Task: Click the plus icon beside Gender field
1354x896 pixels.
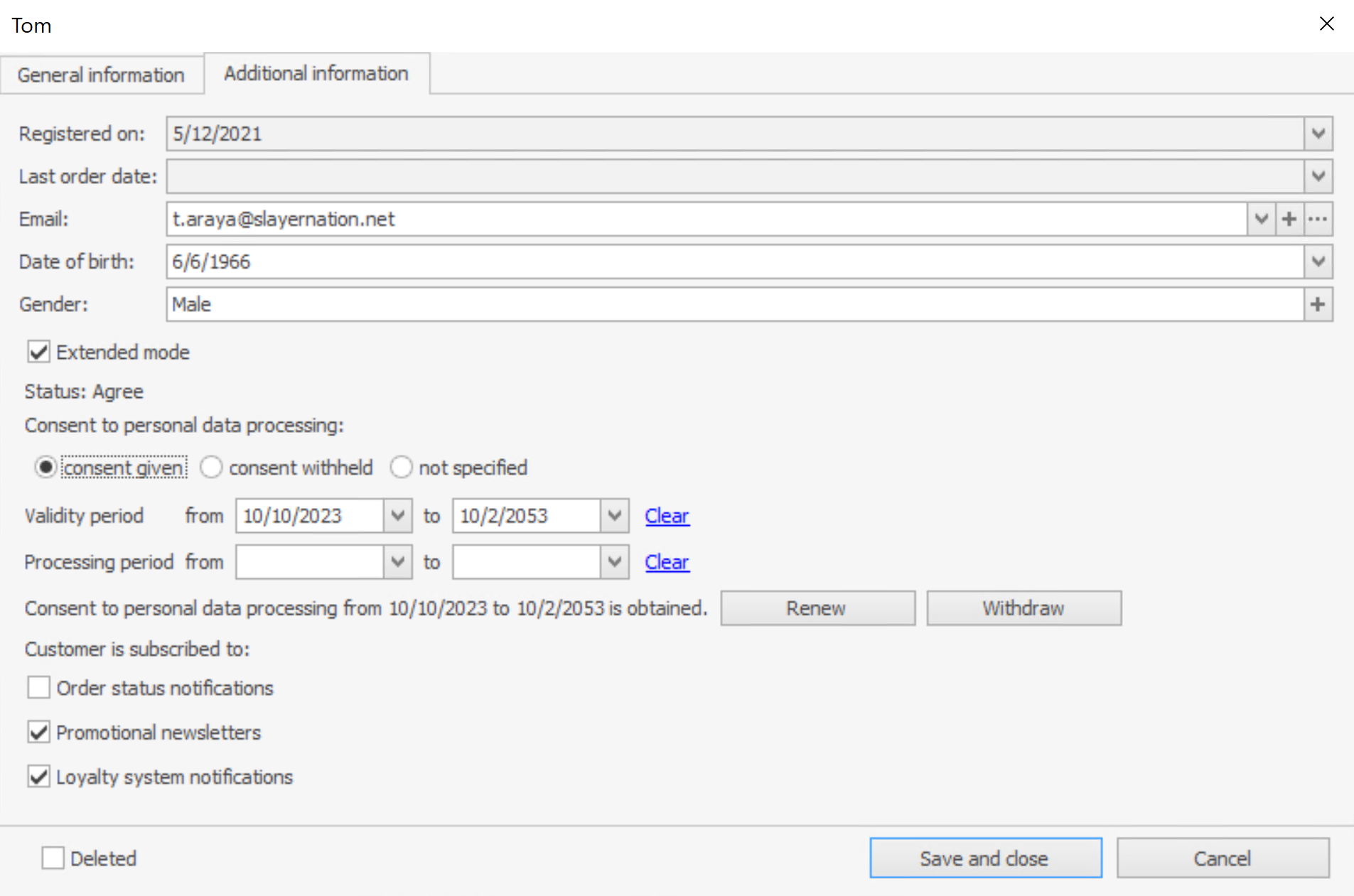Action: 1318,304
